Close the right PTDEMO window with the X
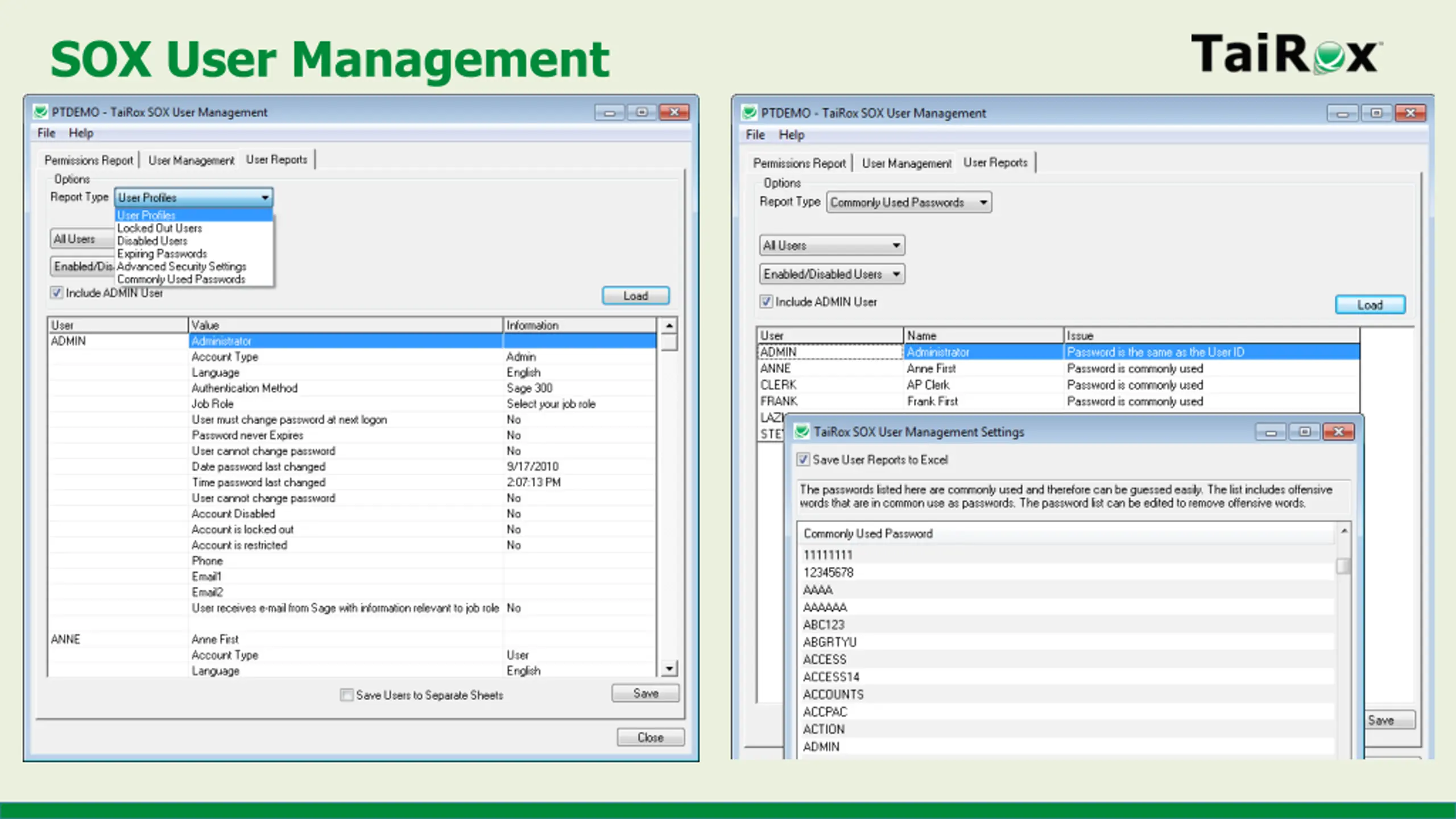 point(1410,113)
